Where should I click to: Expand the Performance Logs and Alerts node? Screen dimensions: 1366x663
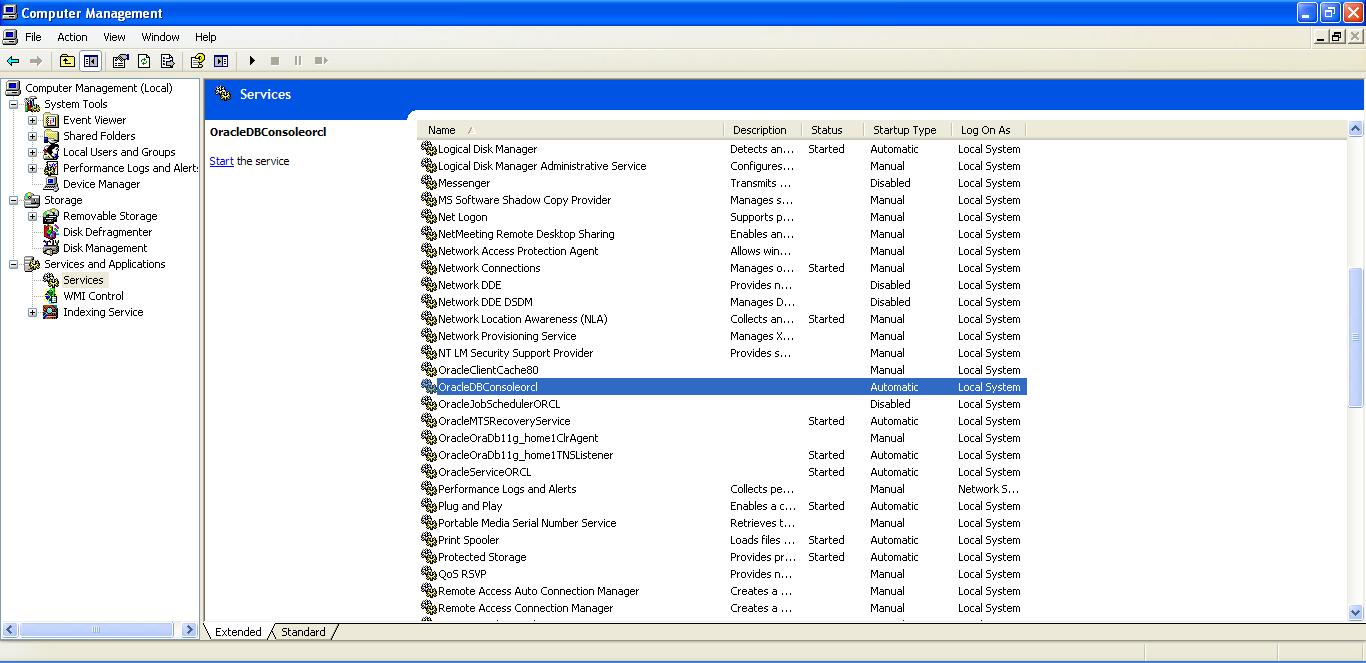(33, 168)
